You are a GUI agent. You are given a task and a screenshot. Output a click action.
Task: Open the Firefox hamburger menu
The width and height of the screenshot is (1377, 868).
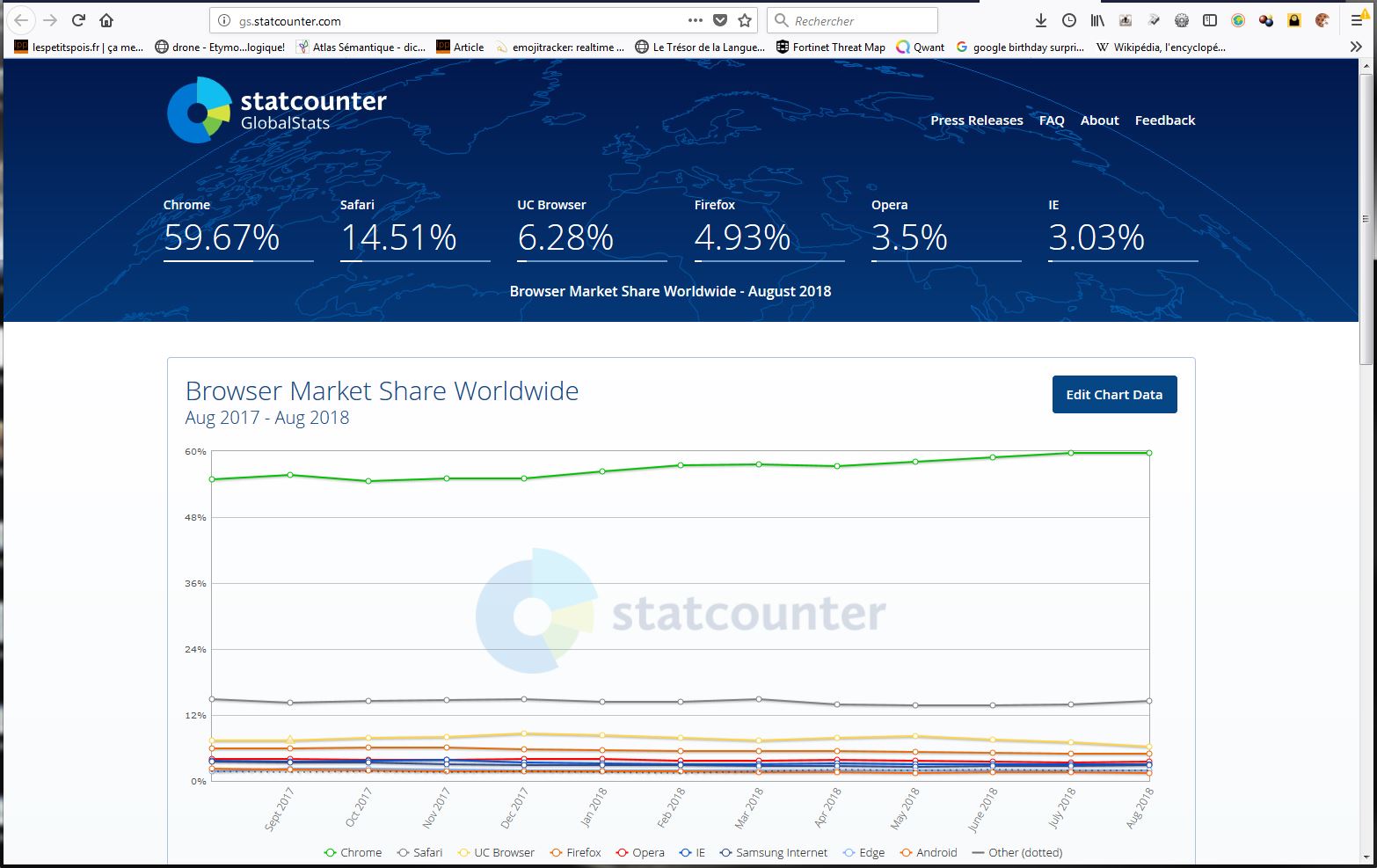pyautogui.click(x=1356, y=20)
